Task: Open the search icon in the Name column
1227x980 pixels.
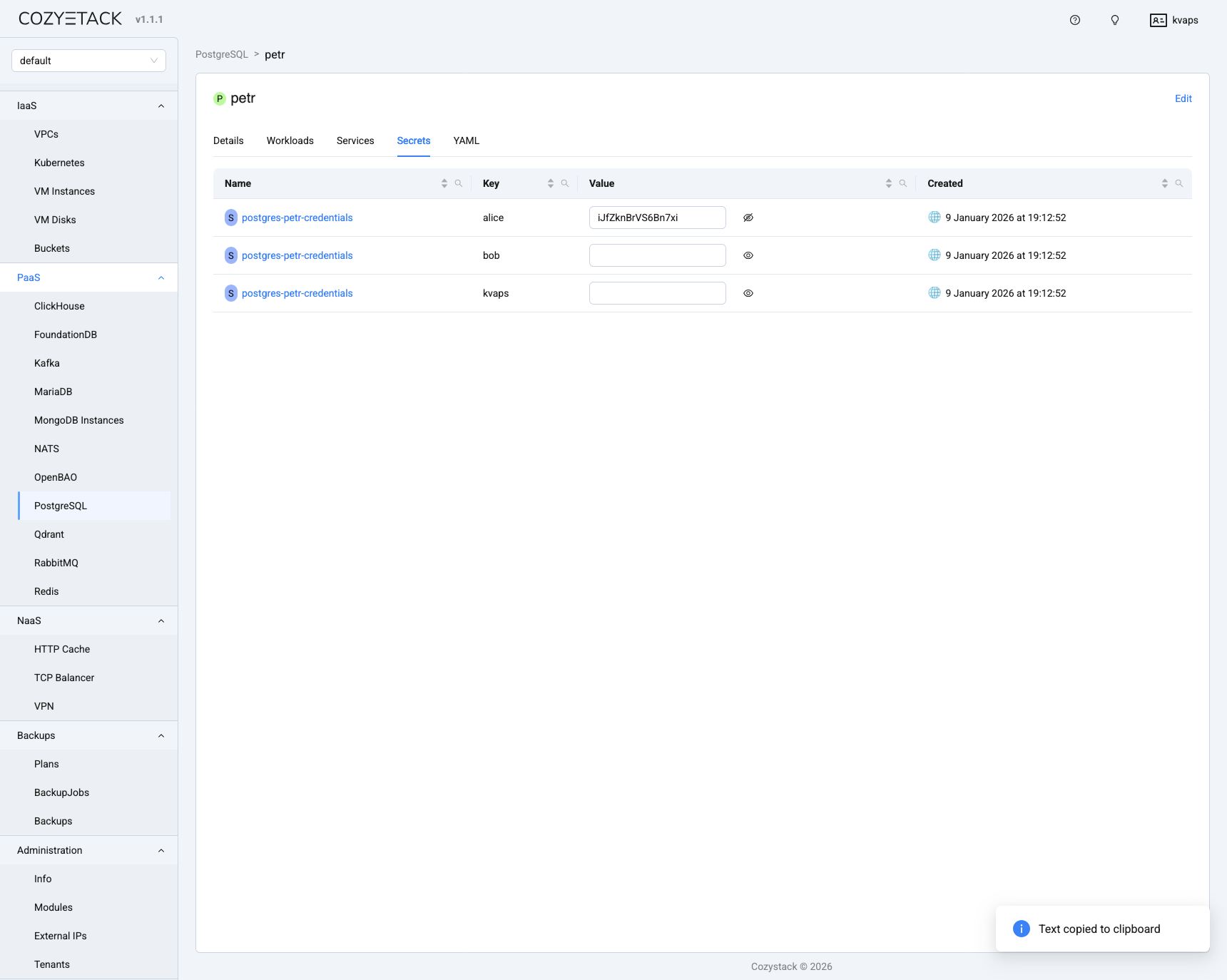Action: (x=459, y=183)
